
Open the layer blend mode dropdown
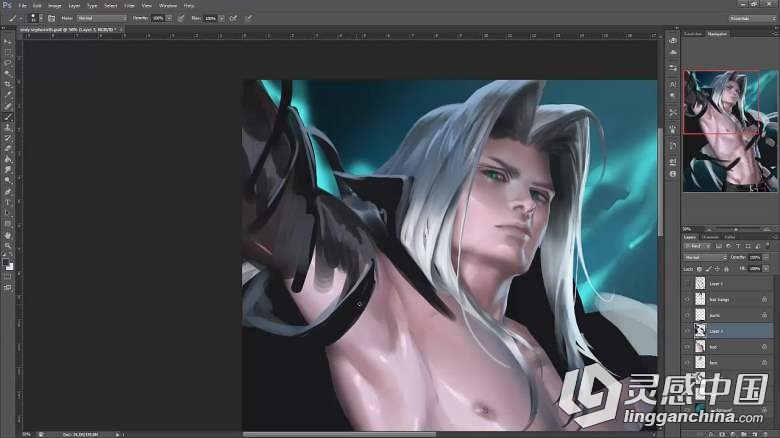coord(705,257)
